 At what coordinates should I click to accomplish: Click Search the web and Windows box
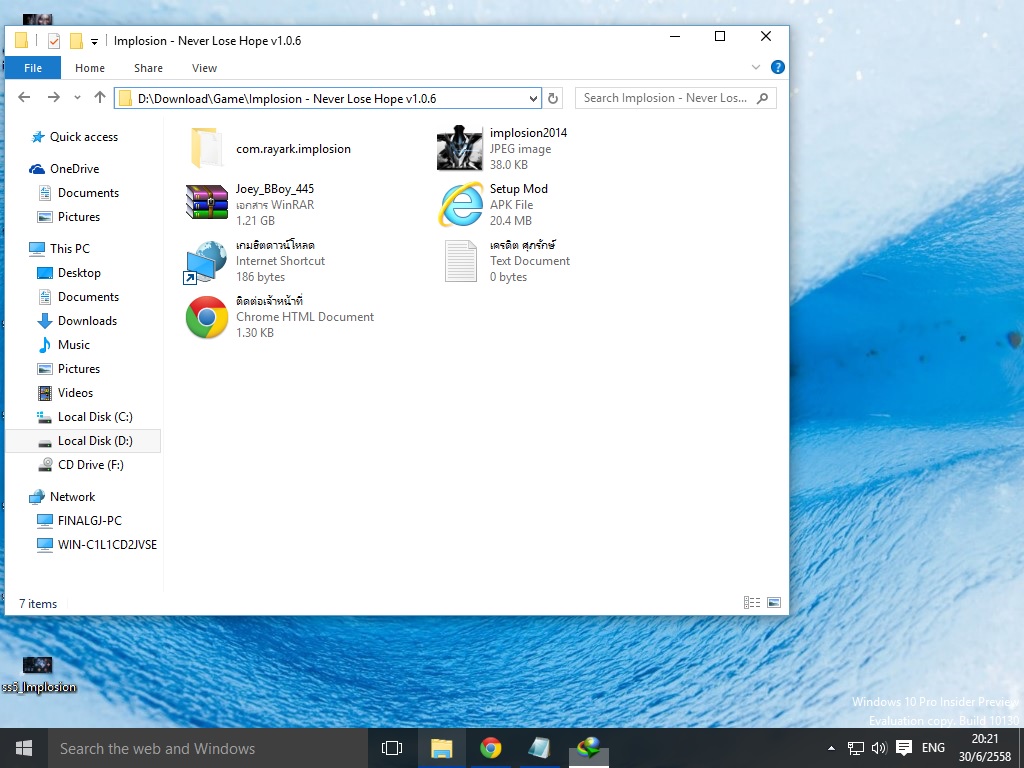tap(208, 748)
